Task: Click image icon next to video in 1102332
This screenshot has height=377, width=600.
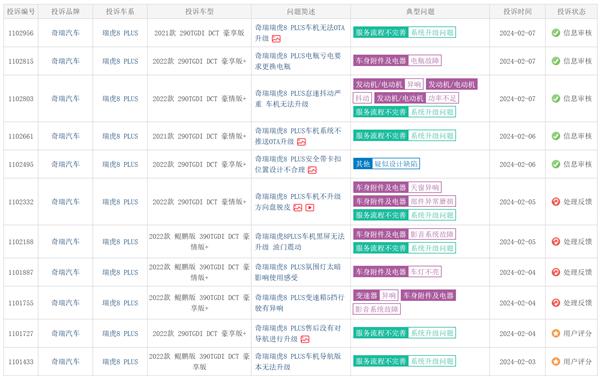Action: click(x=298, y=207)
